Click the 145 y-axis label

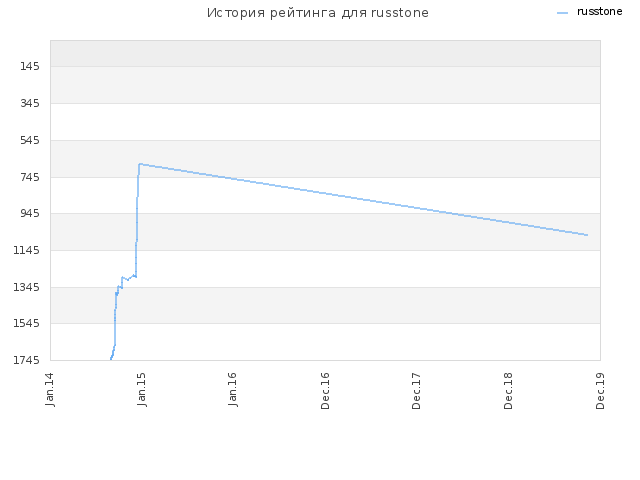pyautogui.click(x=30, y=66)
